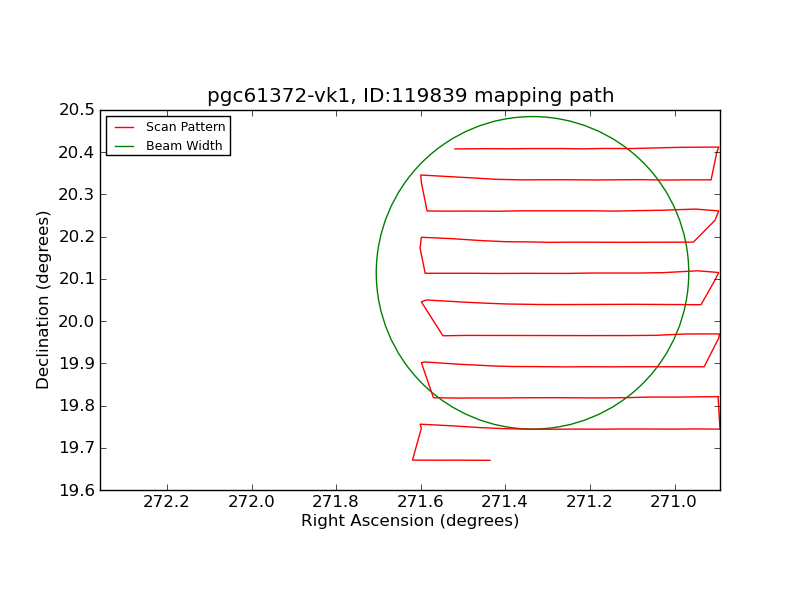Viewport: 800px width, 600px height.
Task: Click the 271.0 right ascension tick label
Action: [673, 502]
